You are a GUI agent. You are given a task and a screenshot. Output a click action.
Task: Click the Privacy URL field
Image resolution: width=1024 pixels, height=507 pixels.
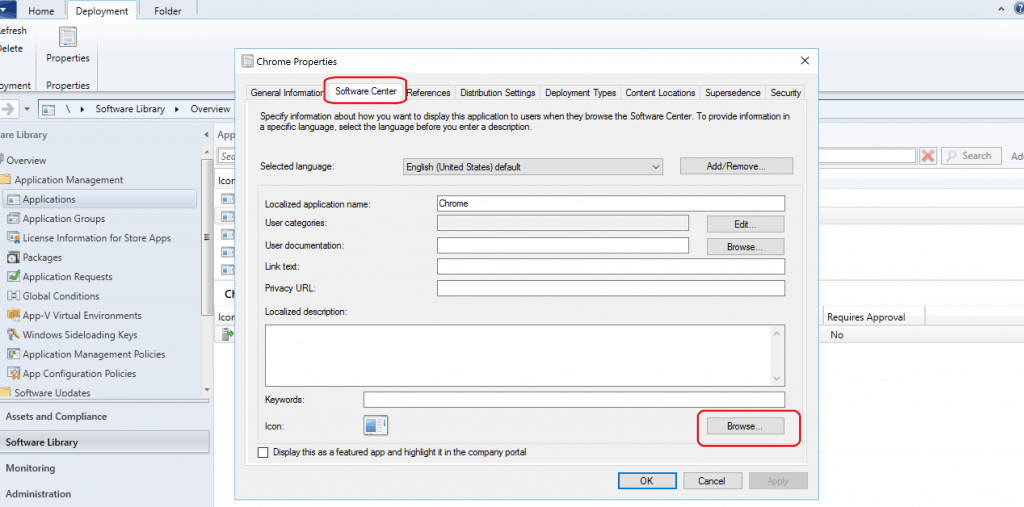(611, 288)
